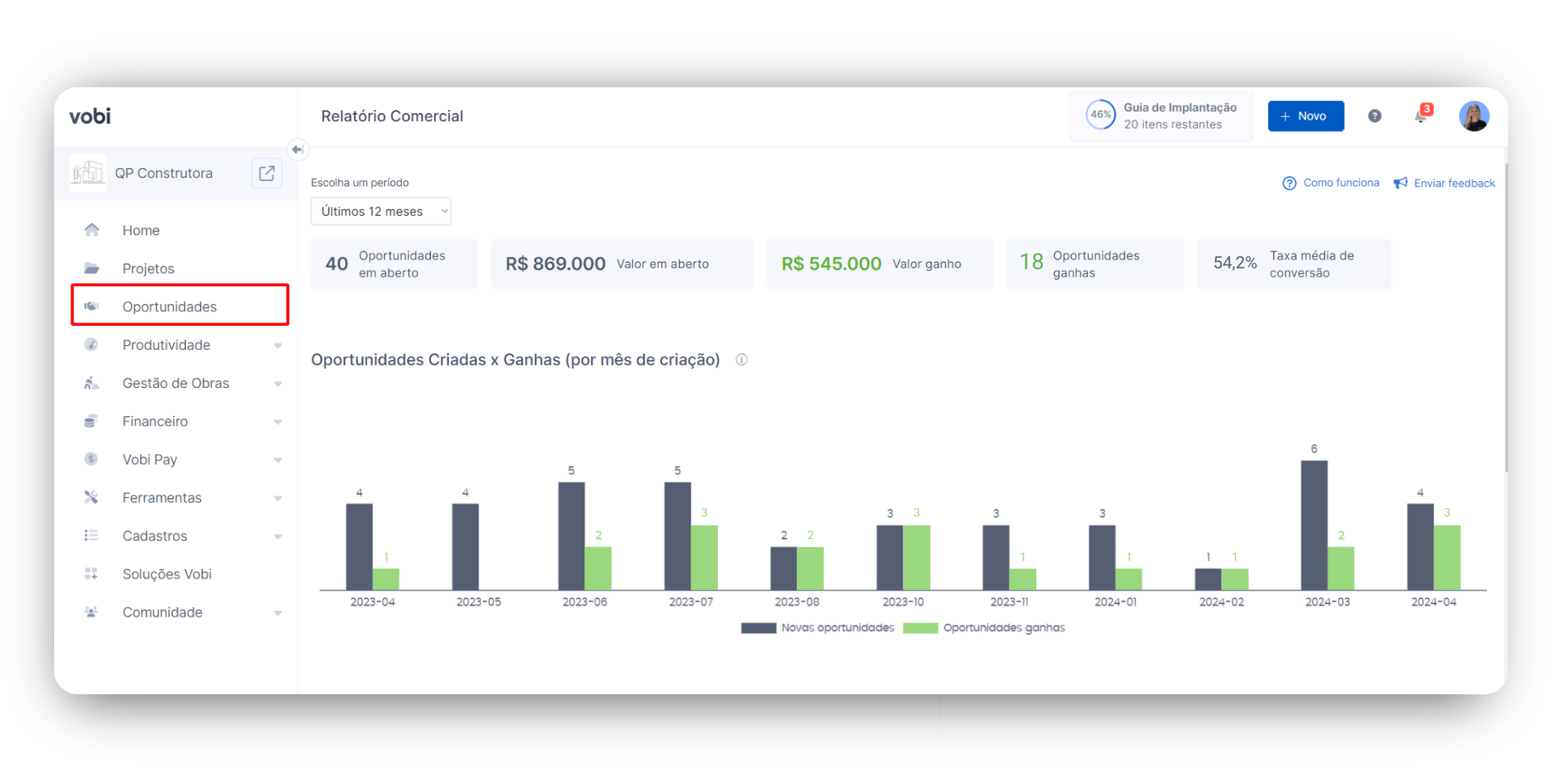
Task: Open the help question mark icon
Action: click(1374, 116)
